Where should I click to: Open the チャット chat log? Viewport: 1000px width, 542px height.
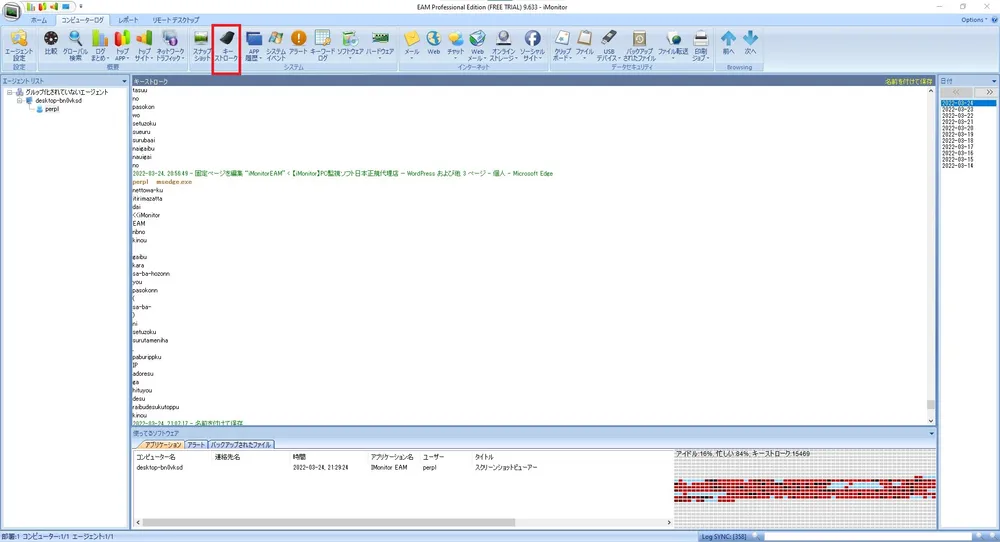(x=455, y=43)
